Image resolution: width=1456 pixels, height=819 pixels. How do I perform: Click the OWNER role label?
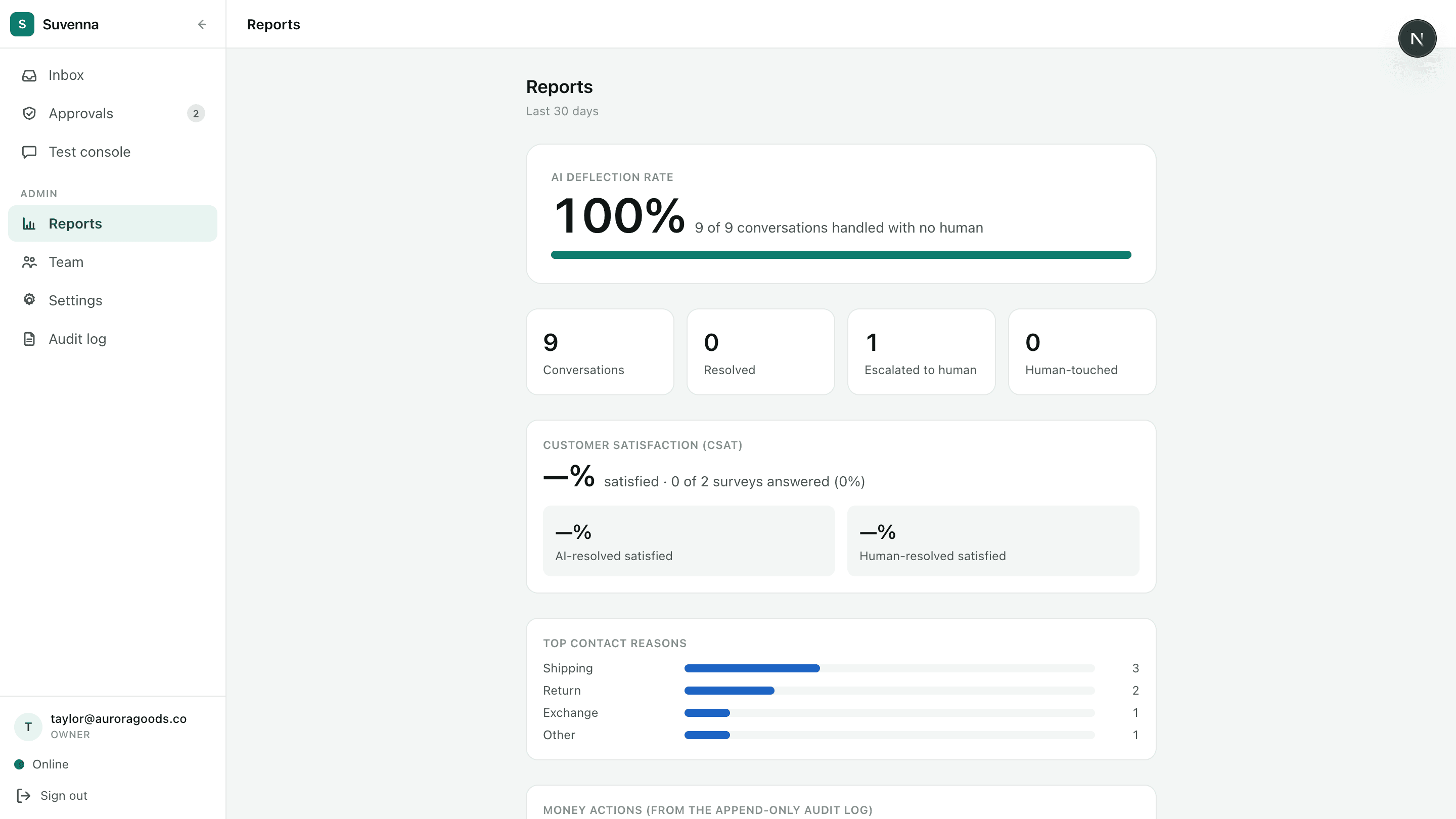tap(70, 735)
